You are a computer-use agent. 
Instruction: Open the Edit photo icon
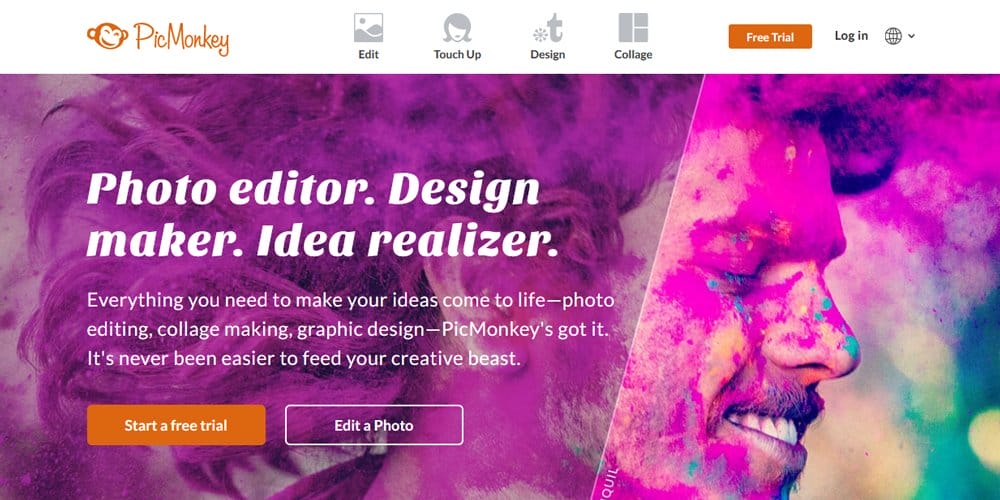[x=368, y=28]
